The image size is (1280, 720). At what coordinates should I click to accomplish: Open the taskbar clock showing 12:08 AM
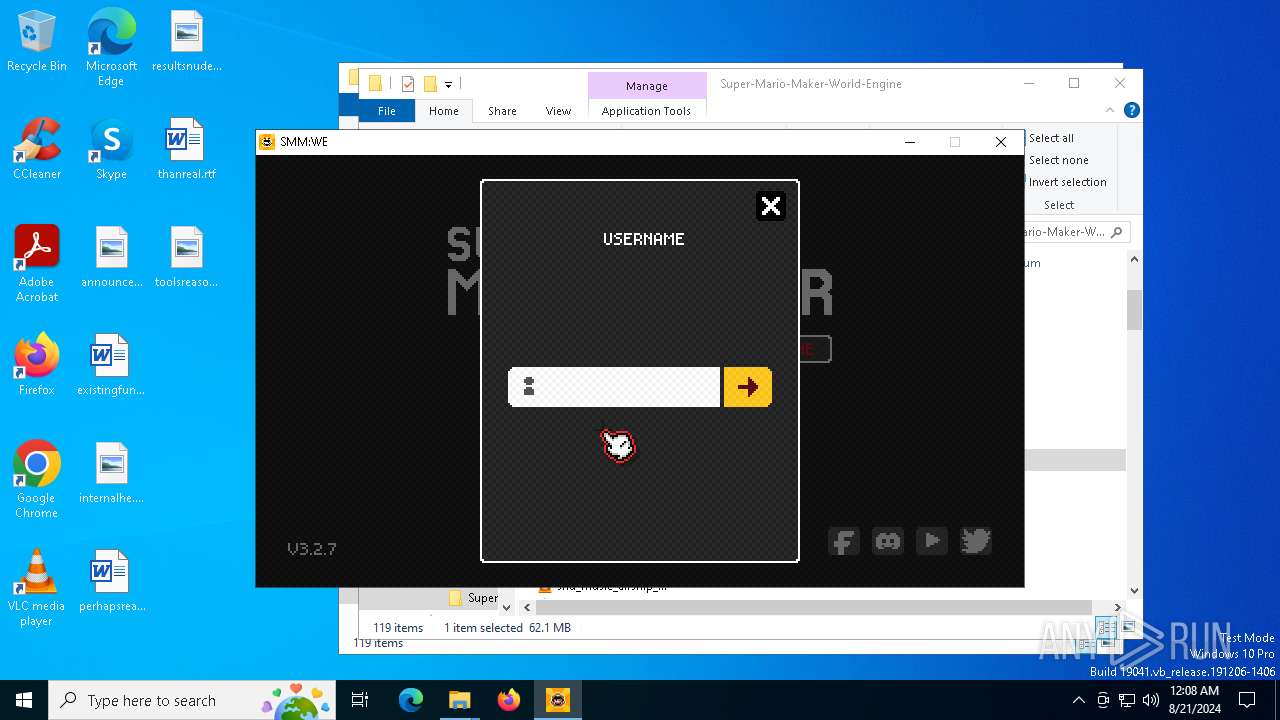1194,700
